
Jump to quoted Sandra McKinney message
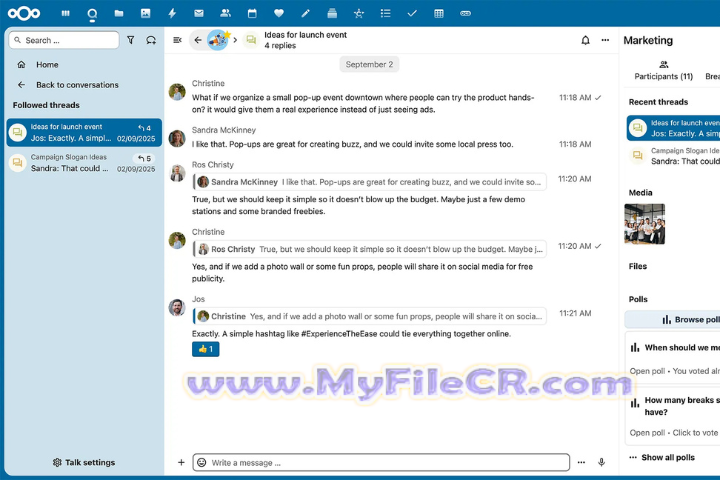click(370, 182)
